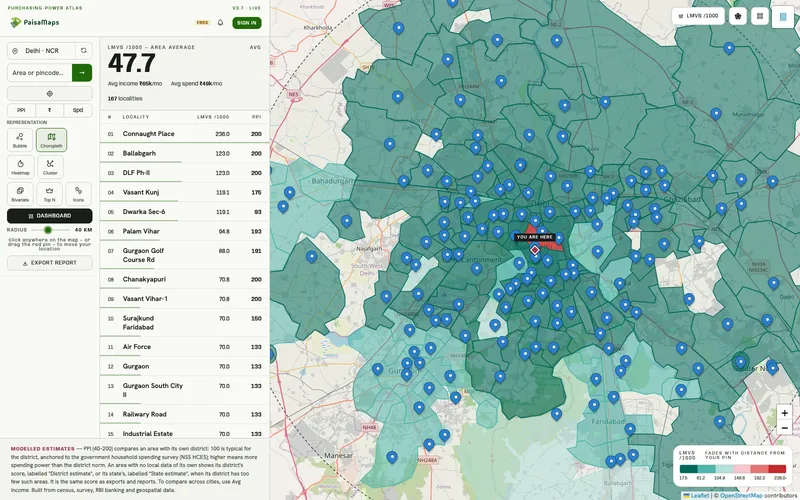Image resolution: width=800 pixels, height=500 pixels.
Task: Click the AVG label beside area average
Action: pos(256,47)
